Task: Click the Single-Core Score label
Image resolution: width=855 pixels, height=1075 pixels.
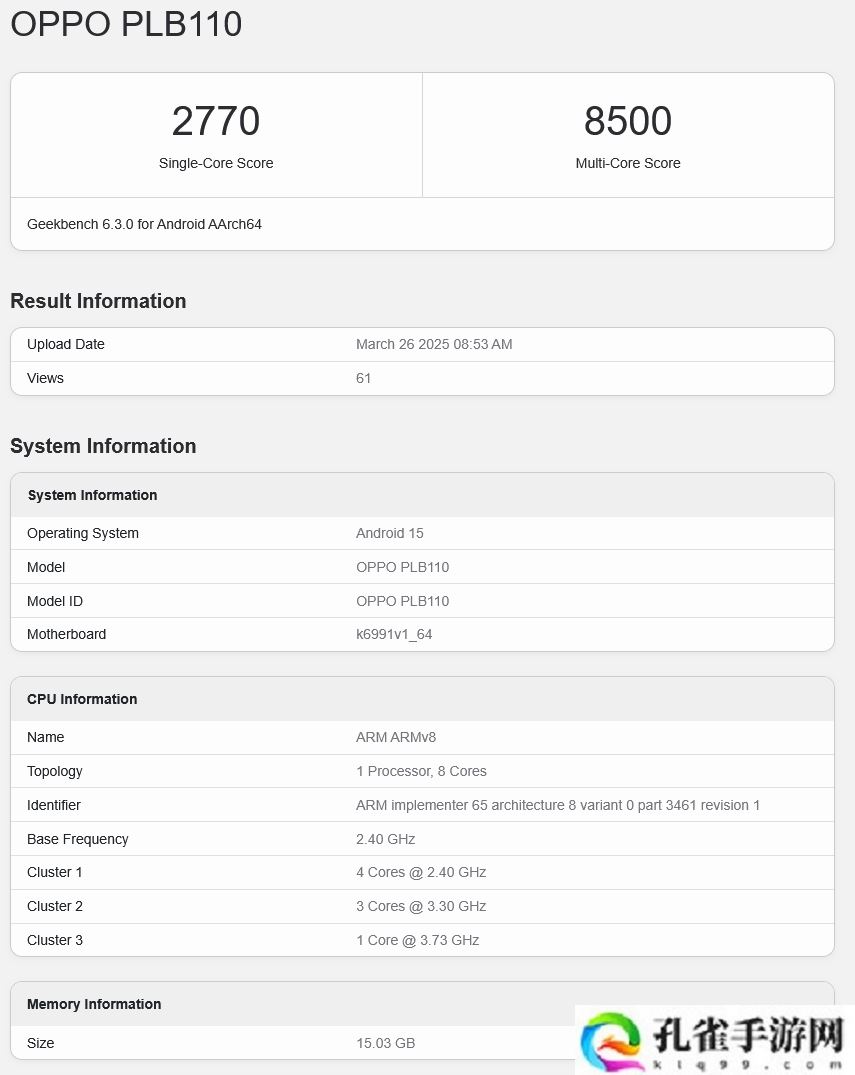Action: pos(216,163)
